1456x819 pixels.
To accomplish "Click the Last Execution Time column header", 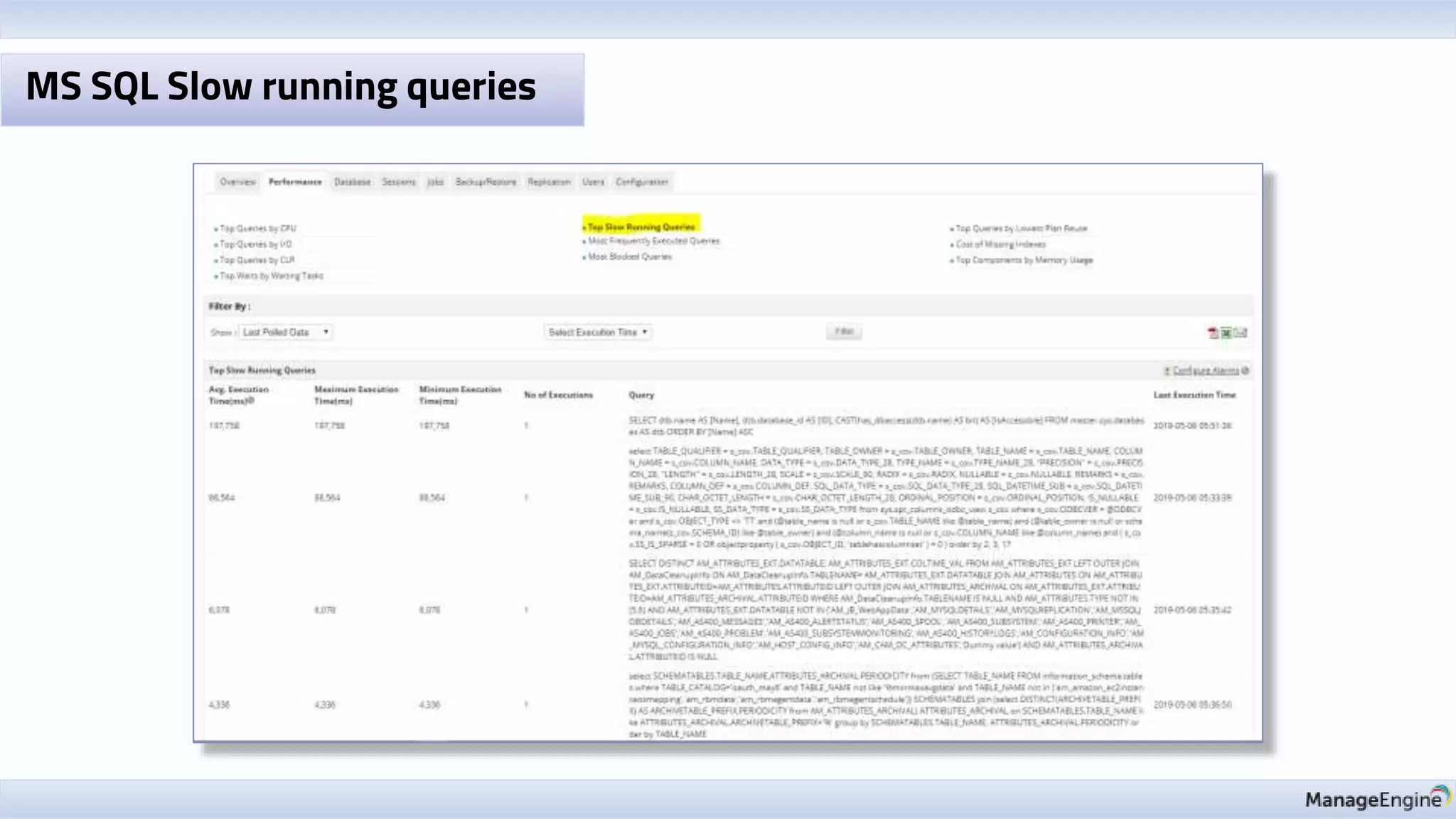I will [x=1194, y=395].
